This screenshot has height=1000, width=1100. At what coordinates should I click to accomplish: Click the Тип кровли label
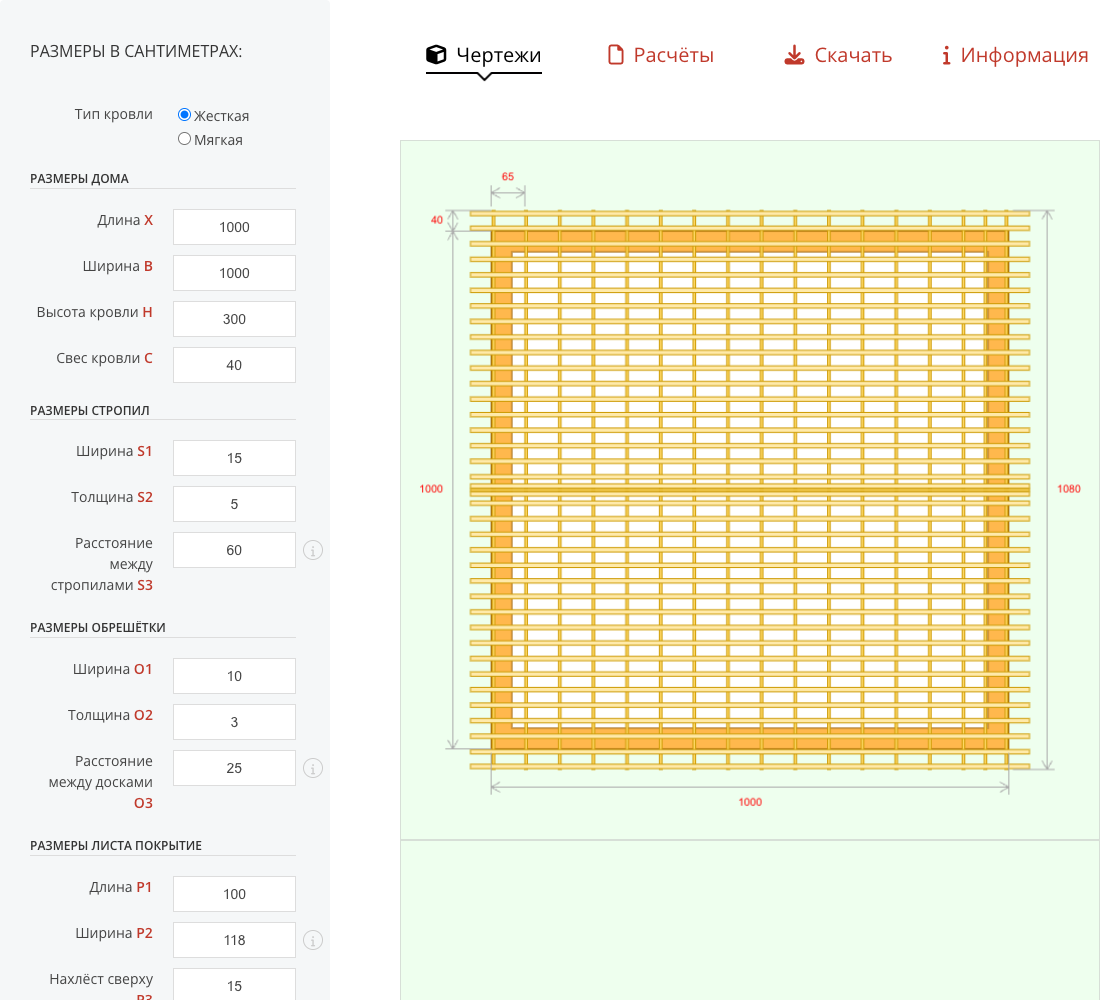[114, 114]
